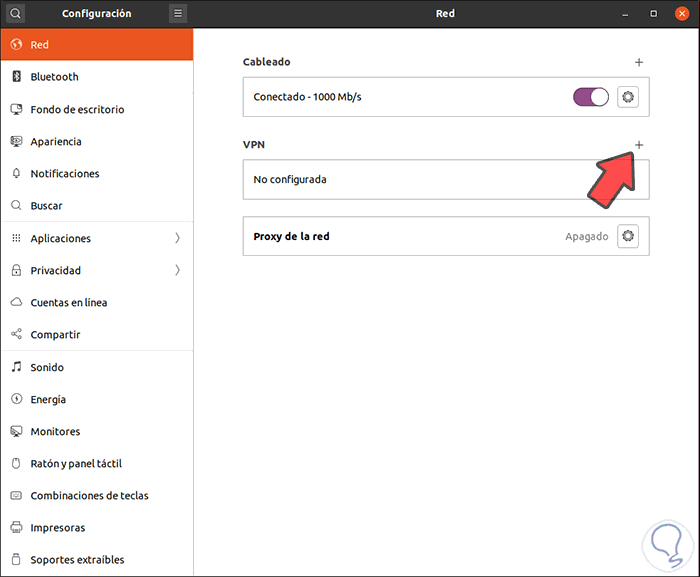Toggle the wired connection switch off
700x577 pixels.
click(x=591, y=97)
